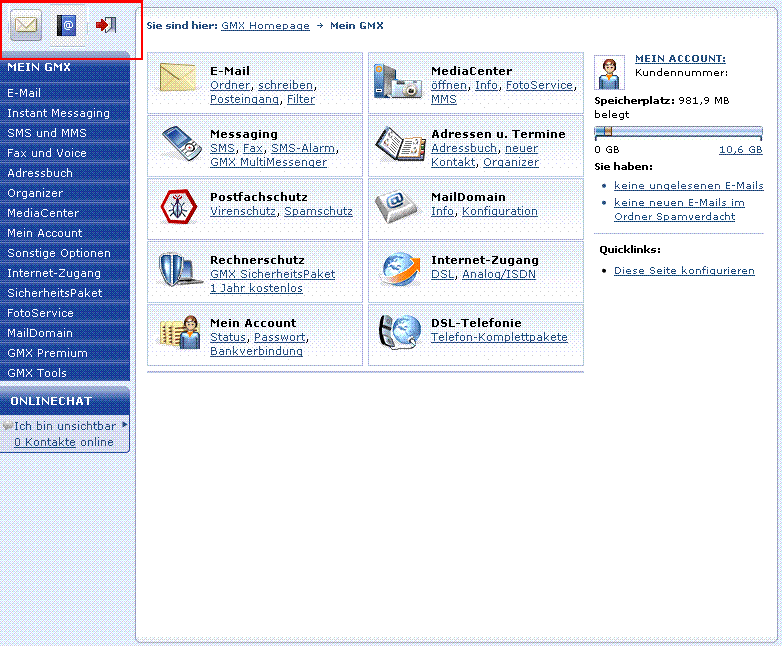The height and width of the screenshot is (646, 782).
Task: Open the MMS link under MediaCenter
Action: (x=444, y=99)
